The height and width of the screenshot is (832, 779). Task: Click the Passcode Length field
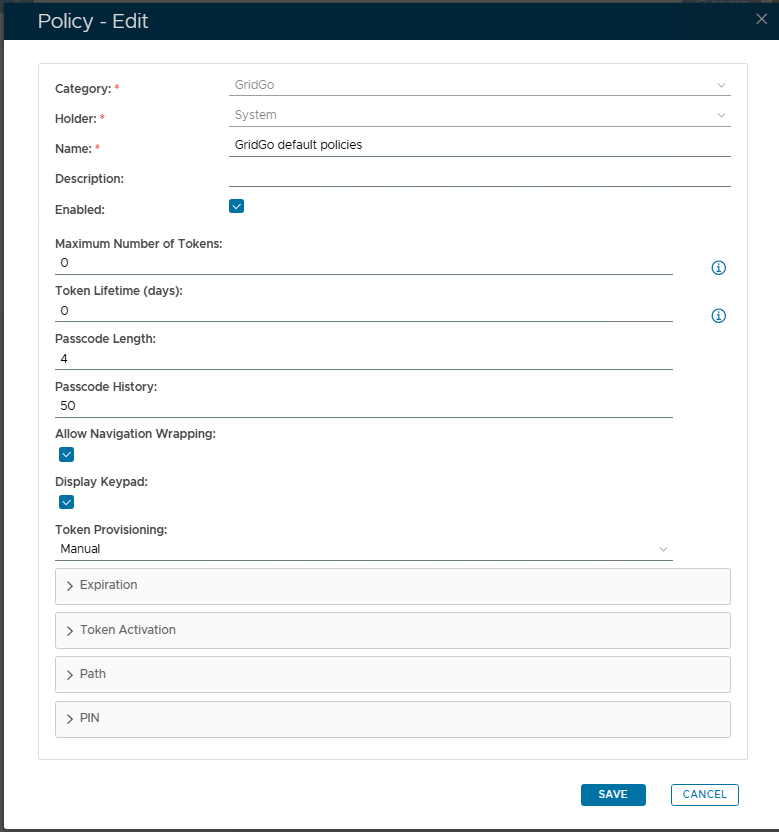point(364,358)
